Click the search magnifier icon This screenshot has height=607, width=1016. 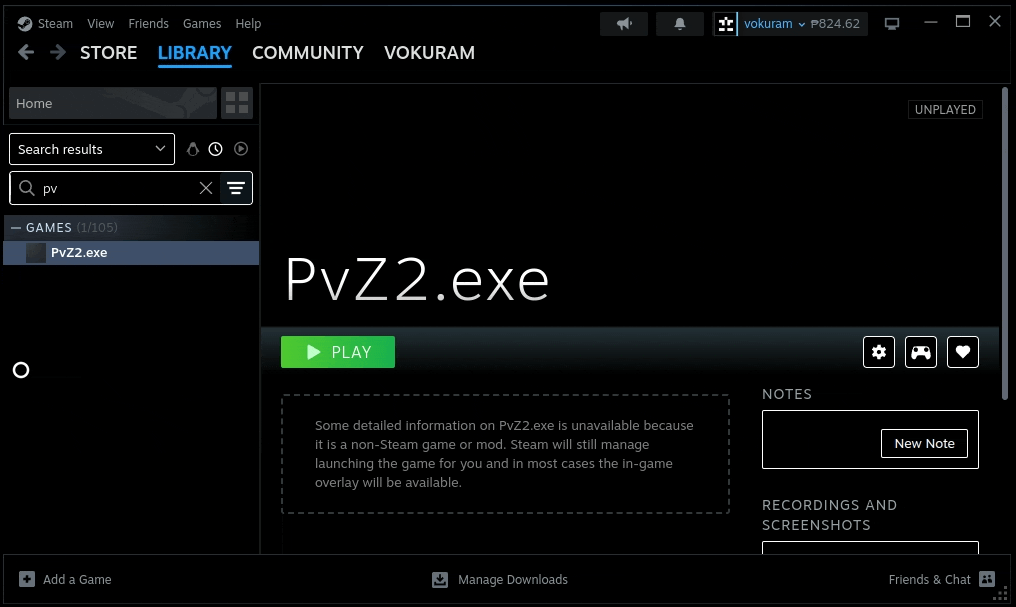pos(27,188)
